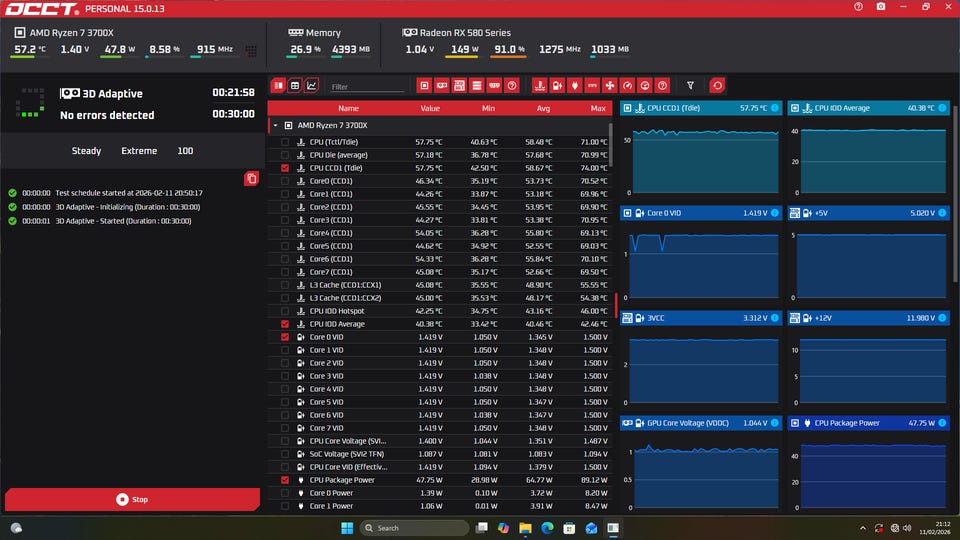Open the Windows Start menu
This screenshot has height=540, width=960.
347,528
